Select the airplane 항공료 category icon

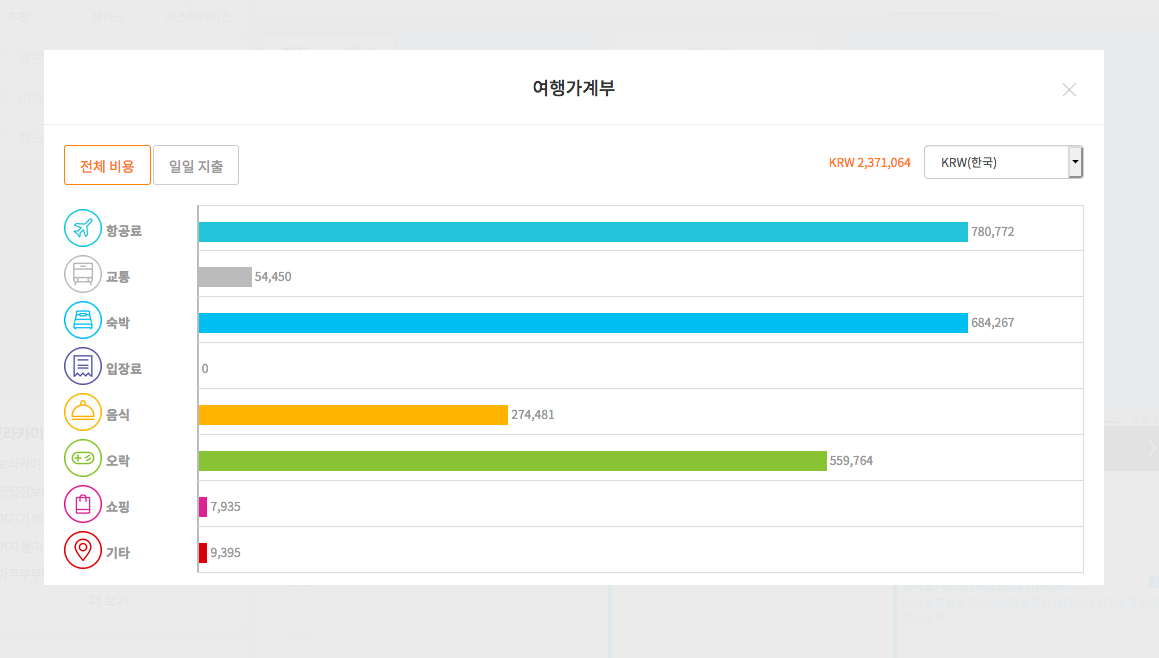click(x=83, y=227)
